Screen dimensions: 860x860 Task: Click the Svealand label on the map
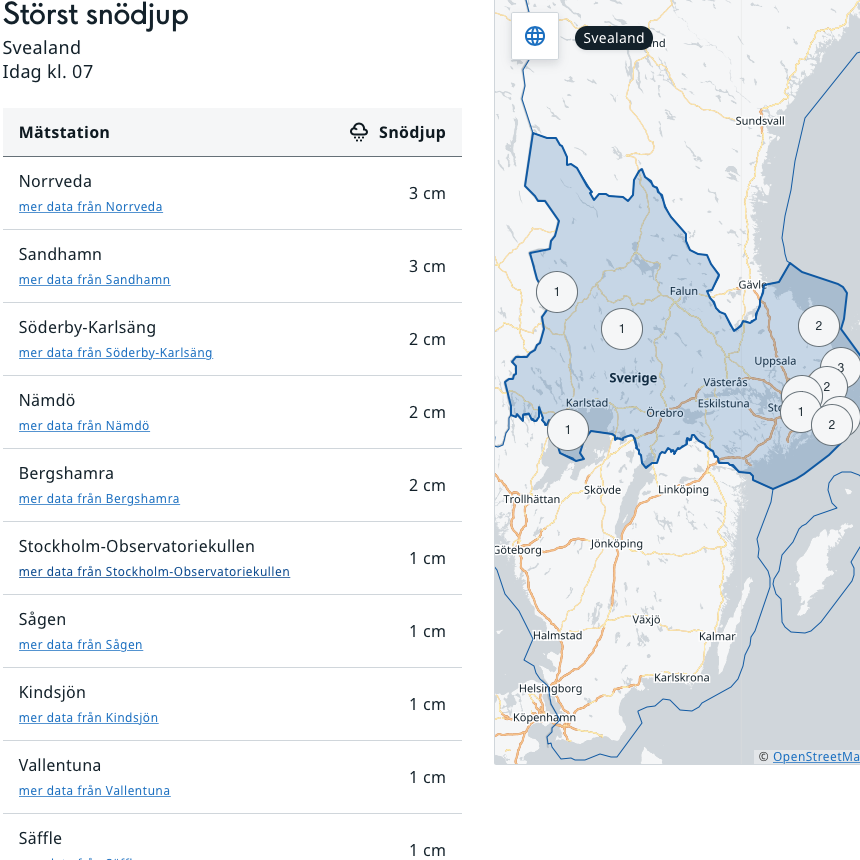613,38
